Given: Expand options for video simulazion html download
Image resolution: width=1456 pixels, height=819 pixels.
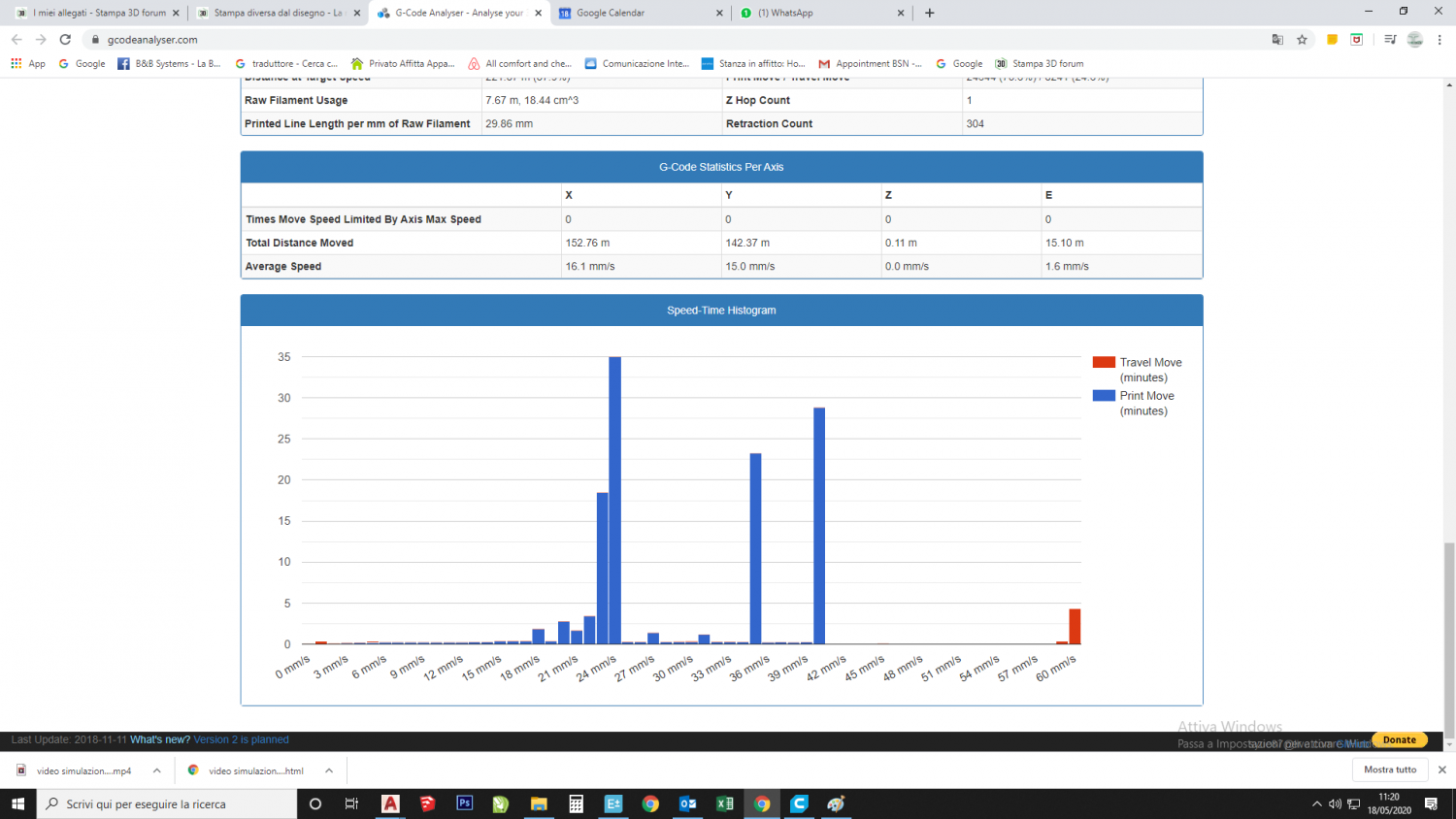Looking at the screenshot, I should 329,770.
